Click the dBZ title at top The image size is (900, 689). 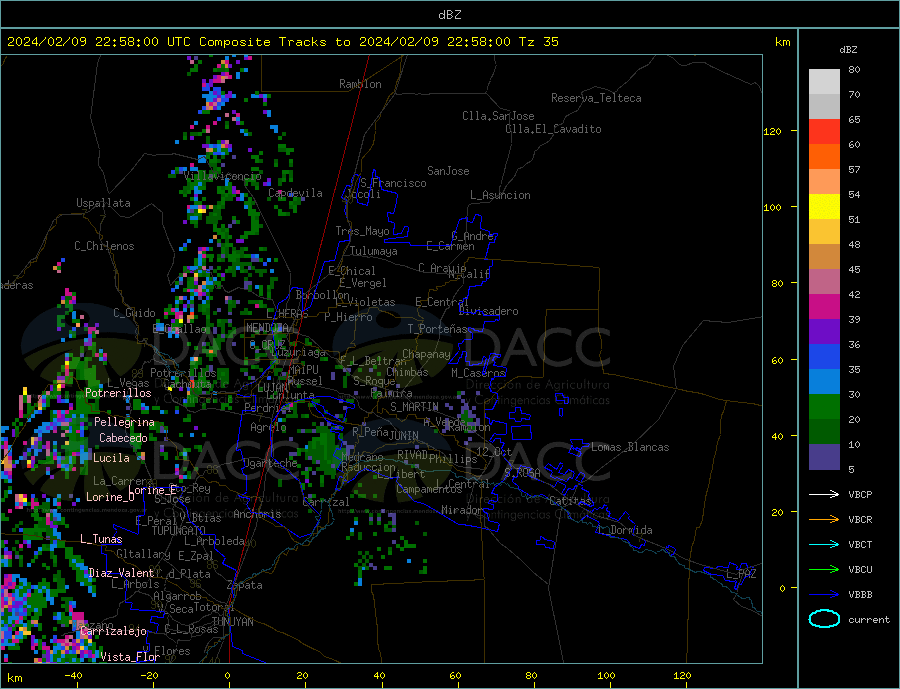click(449, 15)
